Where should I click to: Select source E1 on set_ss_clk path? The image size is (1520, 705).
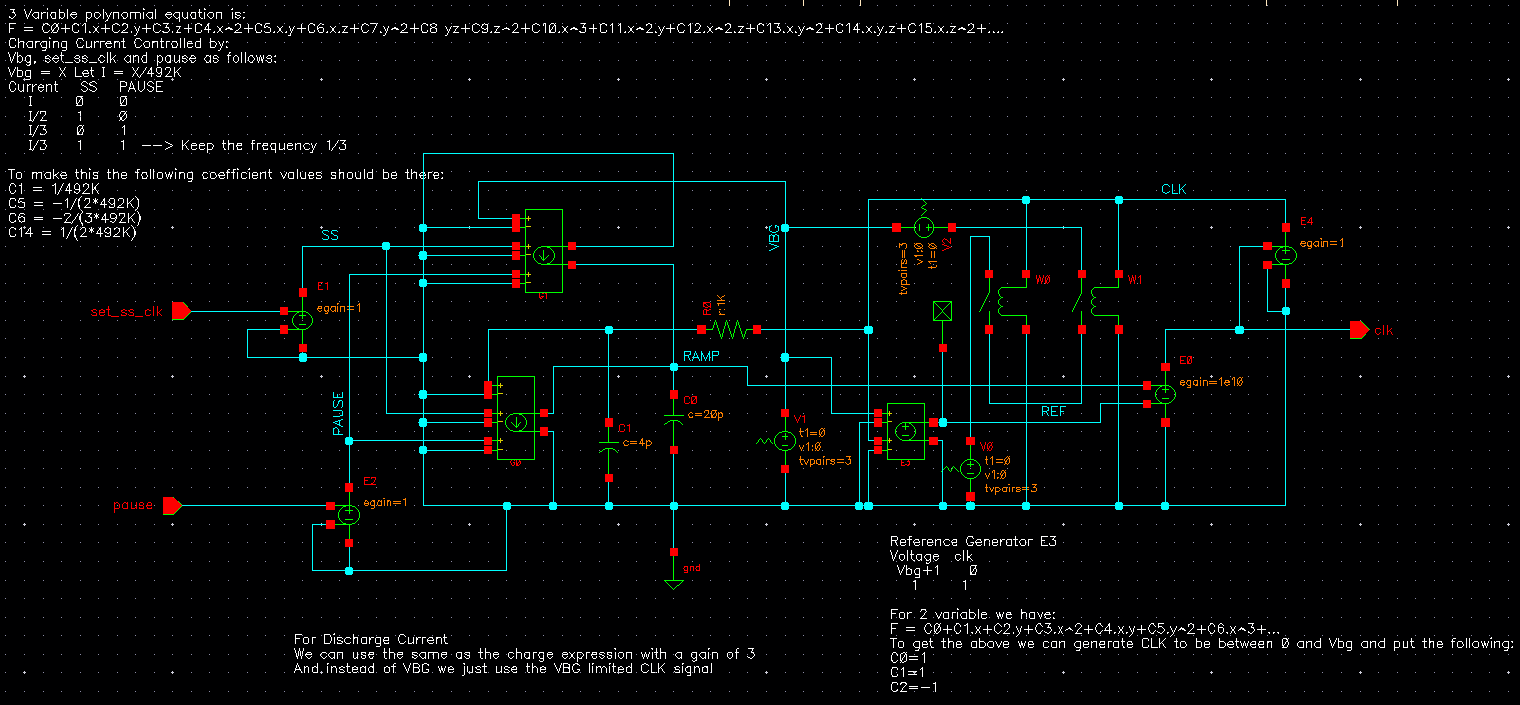pos(302,320)
